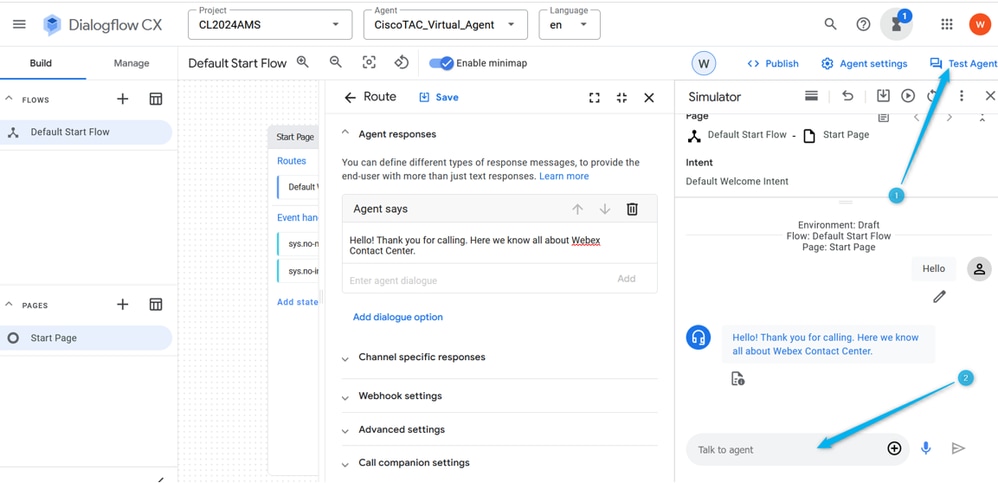Screen dimensions: 998x483
Task: Click the W collaborator avatar in toolbar
Action: point(703,63)
